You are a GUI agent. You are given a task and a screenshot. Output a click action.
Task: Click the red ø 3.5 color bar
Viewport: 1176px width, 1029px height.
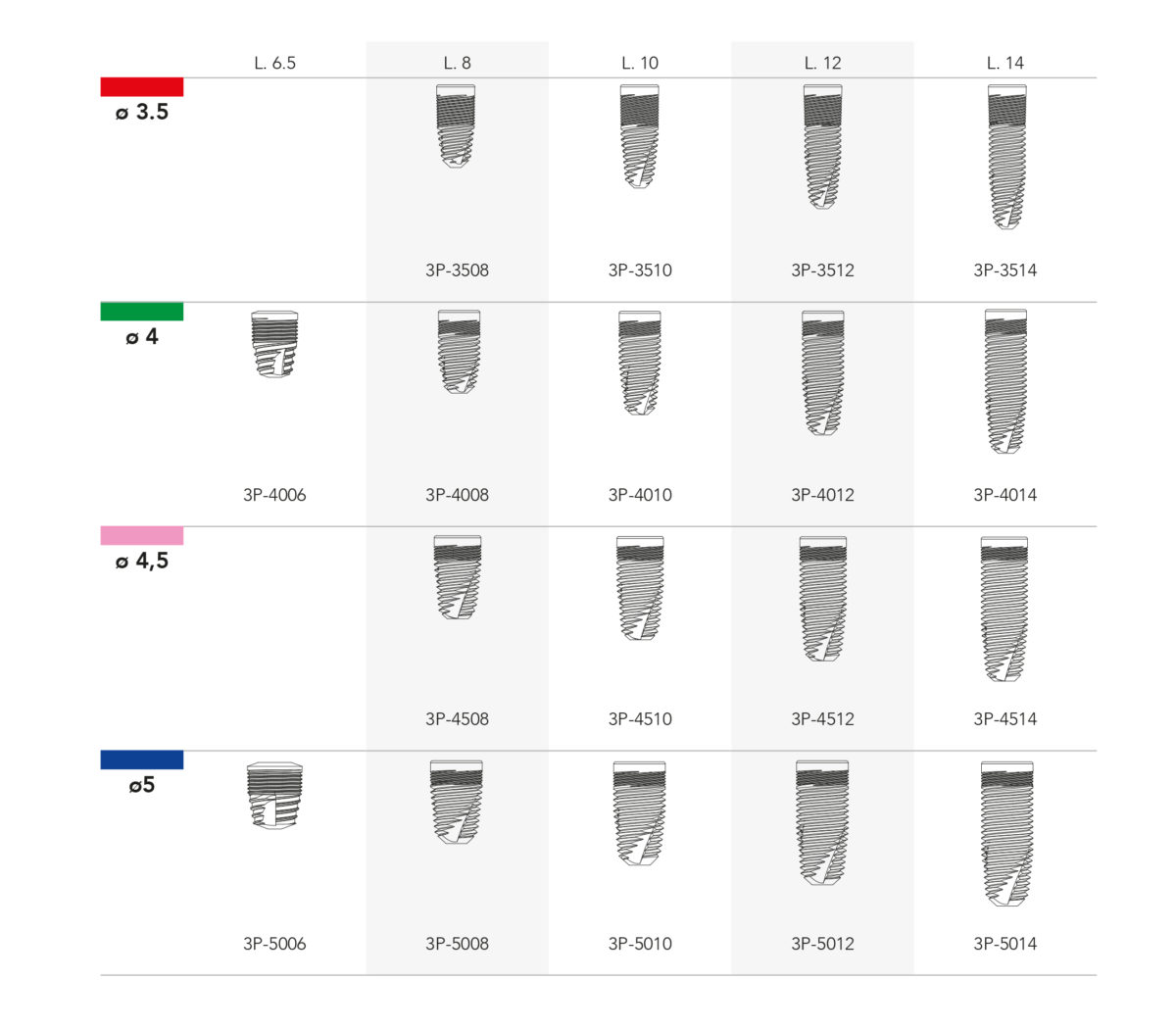pyautogui.click(x=142, y=87)
